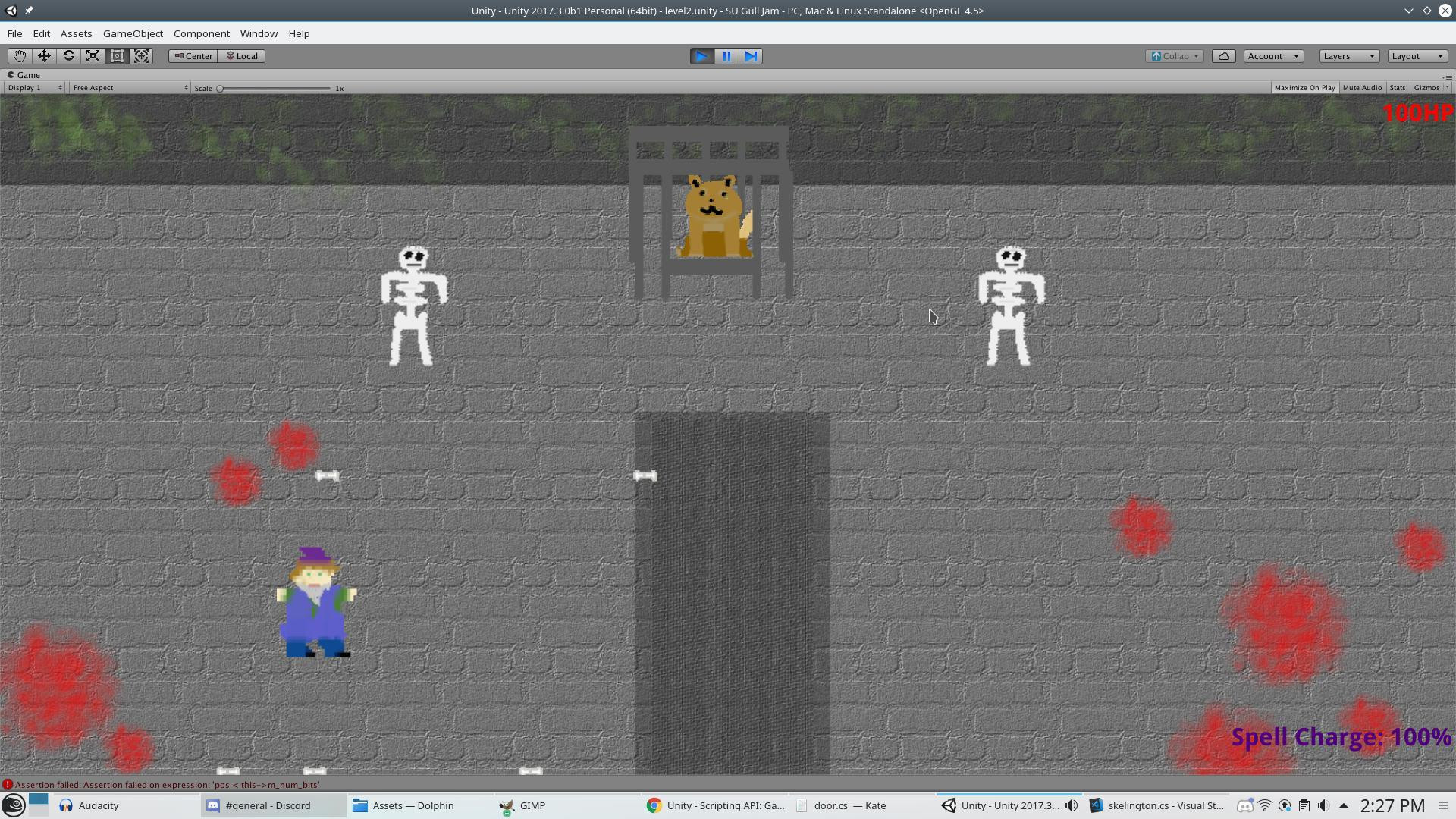Switch to Audacity in taskbar
Image resolution: width=1456 pixels, height=819 pixels.
pos(127,805)
